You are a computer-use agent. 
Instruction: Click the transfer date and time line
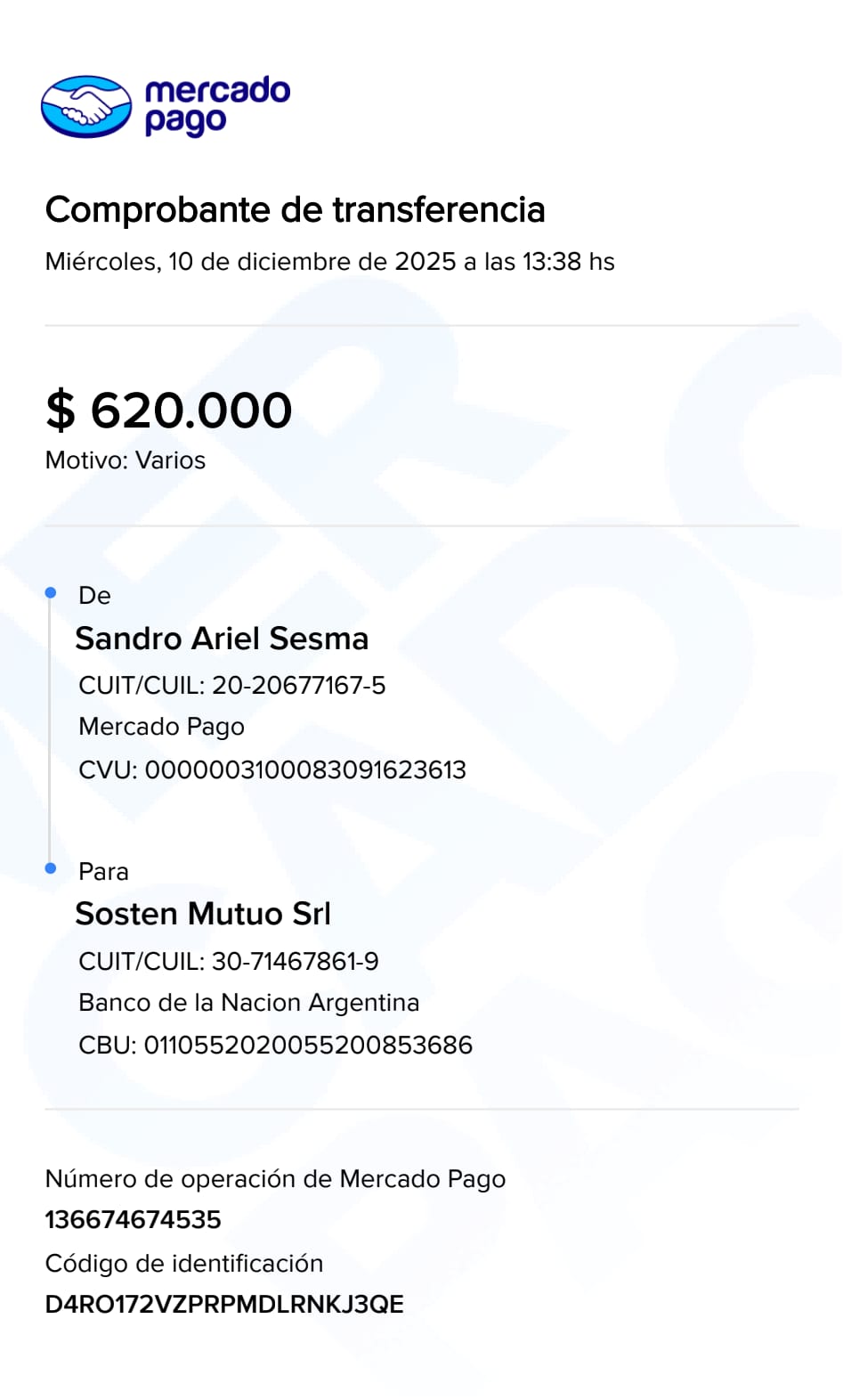[329, 262]
